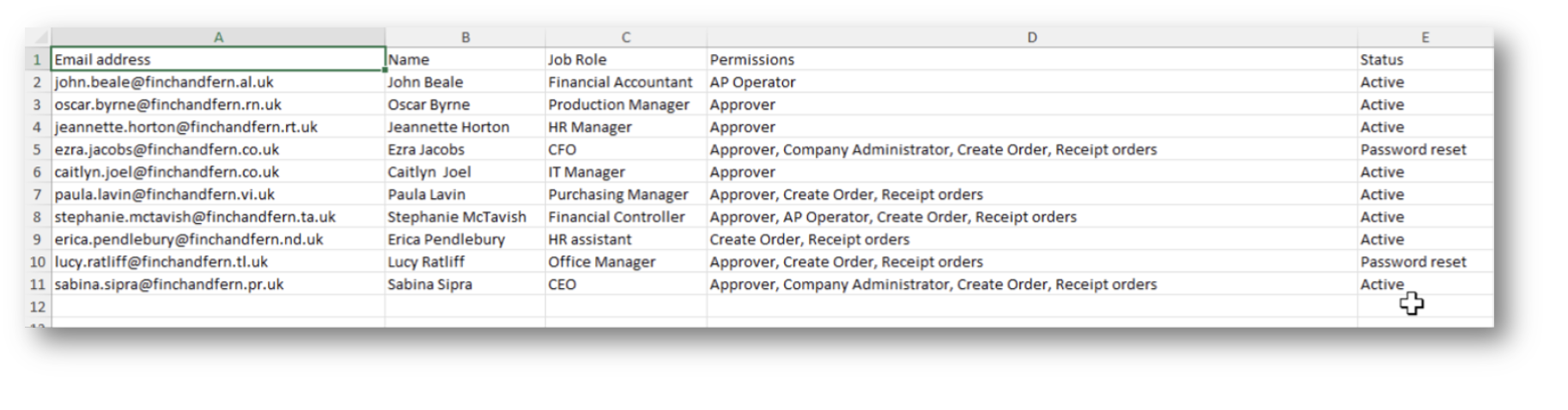Click 'Password reset' status for Lucy Ratliff
Image resolution: width=1568 pixels, height=410 pixels.
coord(1425,262)
